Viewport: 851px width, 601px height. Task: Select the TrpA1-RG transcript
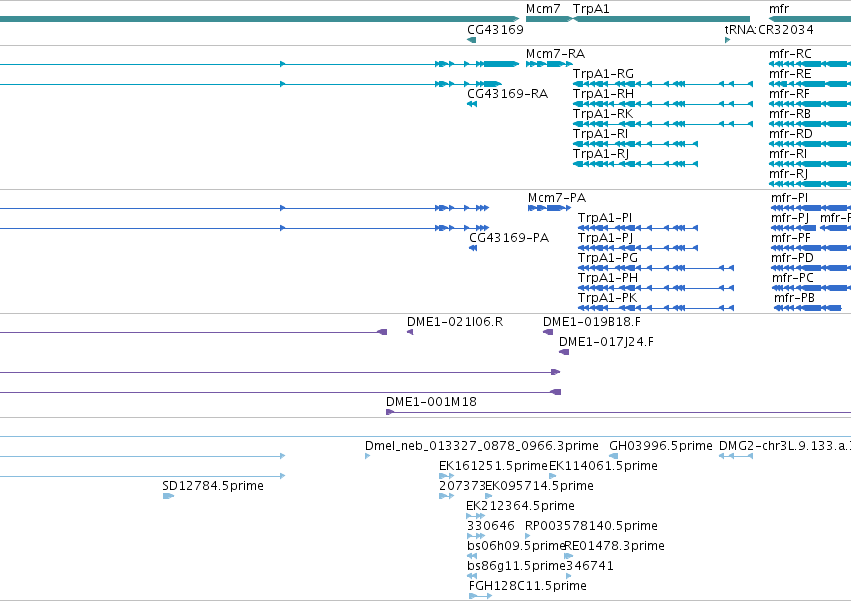click(x=663, y=84)
